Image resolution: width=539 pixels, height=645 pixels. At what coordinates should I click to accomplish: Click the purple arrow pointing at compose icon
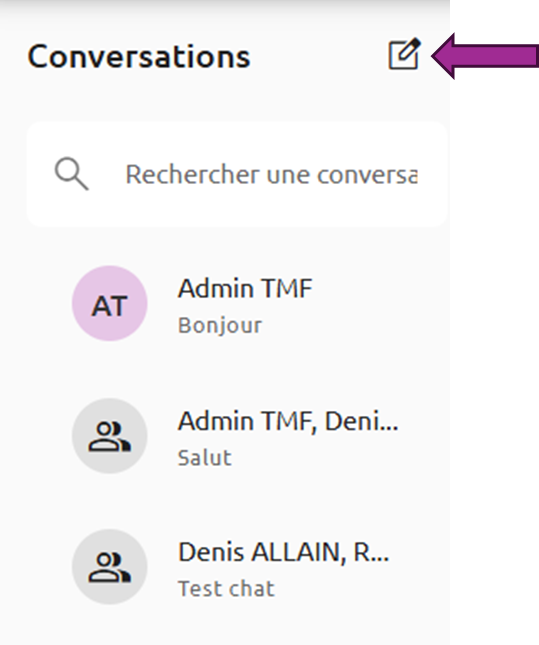click(485, 56)
